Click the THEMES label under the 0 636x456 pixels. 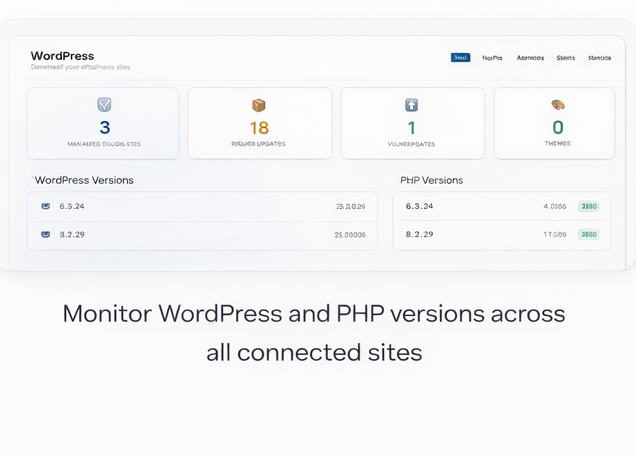coord(558,143)
